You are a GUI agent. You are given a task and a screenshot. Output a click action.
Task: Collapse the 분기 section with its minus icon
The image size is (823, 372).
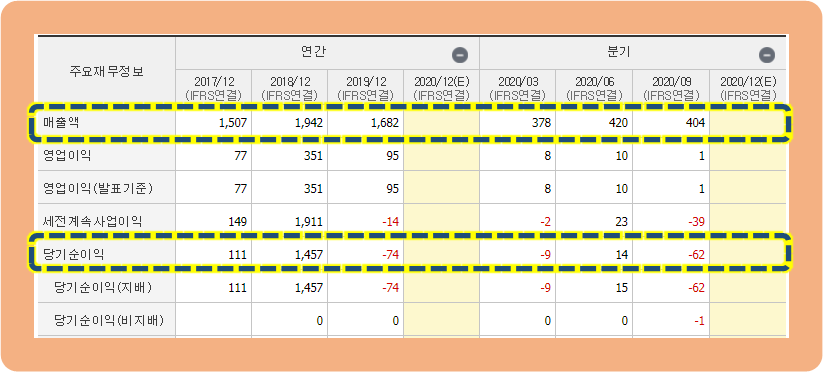pyautogui.click(x=767, y=55)
